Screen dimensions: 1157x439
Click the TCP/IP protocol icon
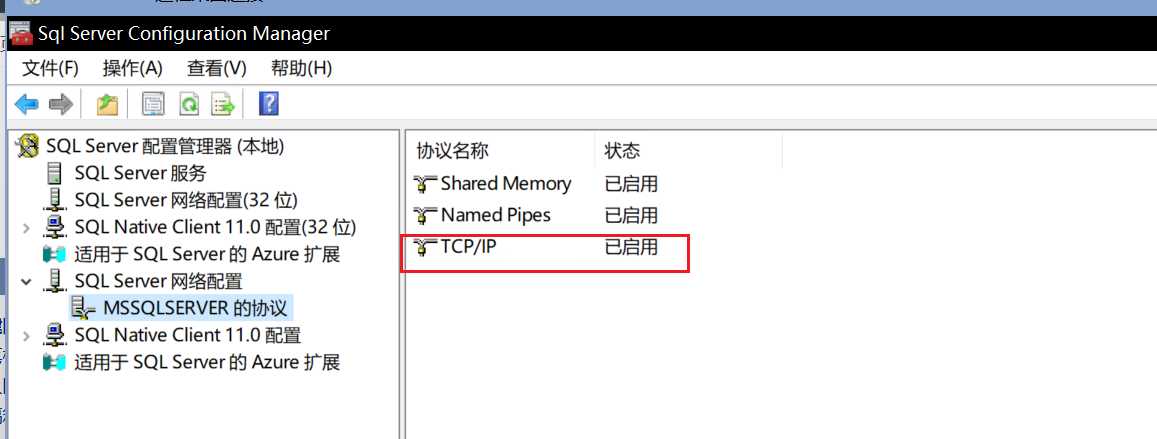pyautogui.click(x=424, y=247)
